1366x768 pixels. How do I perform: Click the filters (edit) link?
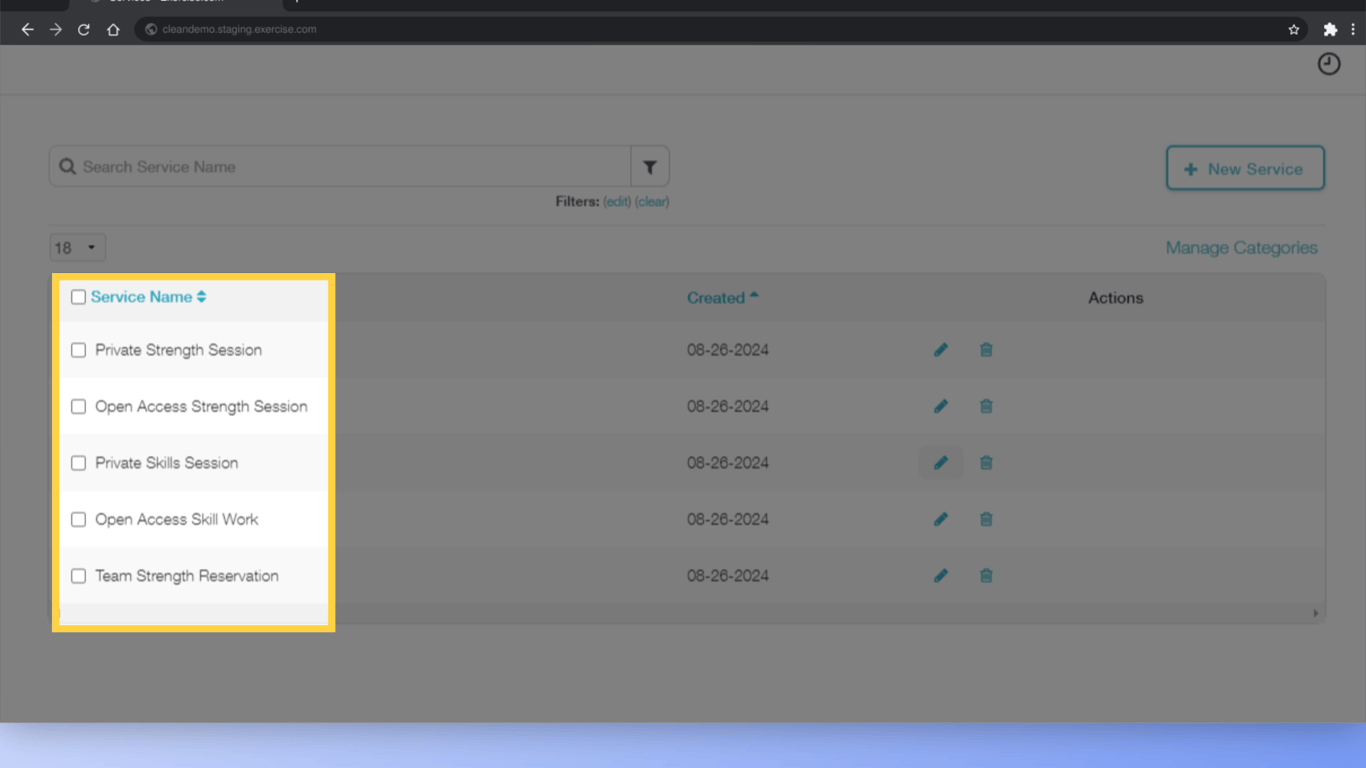tap(617, 201)
